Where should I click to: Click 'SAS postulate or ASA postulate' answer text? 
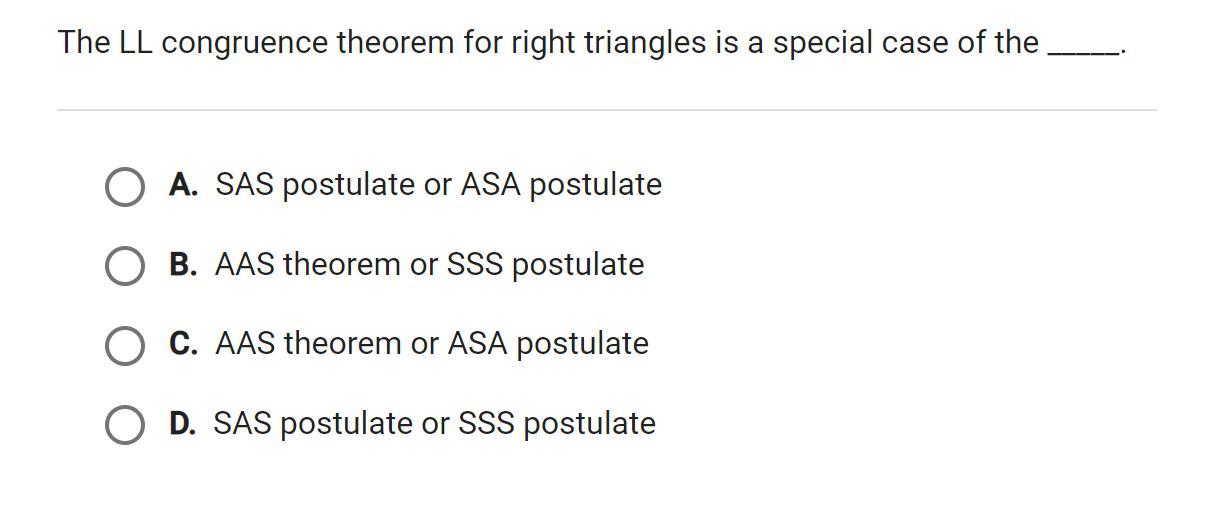pos(438,185)
